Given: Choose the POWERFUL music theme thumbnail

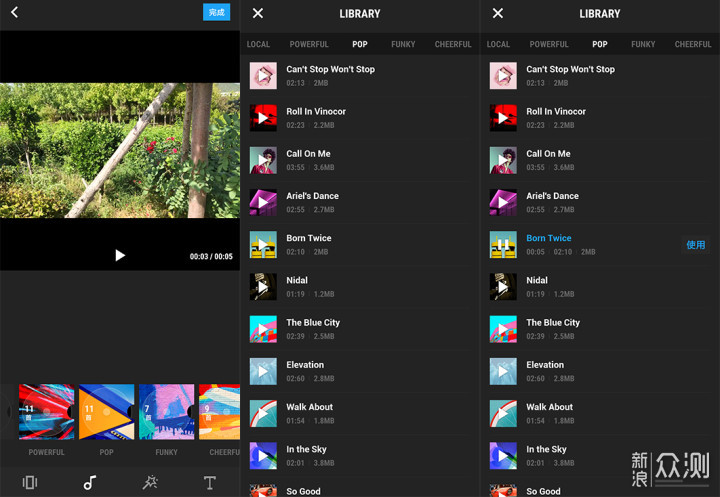Looking at the screenshot, I should (x=46, y=412).
